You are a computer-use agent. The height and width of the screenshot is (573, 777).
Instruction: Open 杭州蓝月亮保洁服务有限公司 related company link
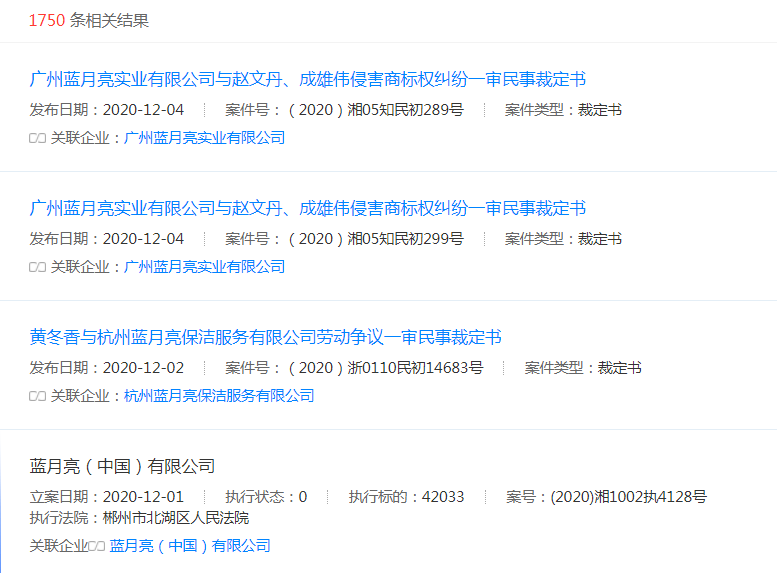click(219, 396)
